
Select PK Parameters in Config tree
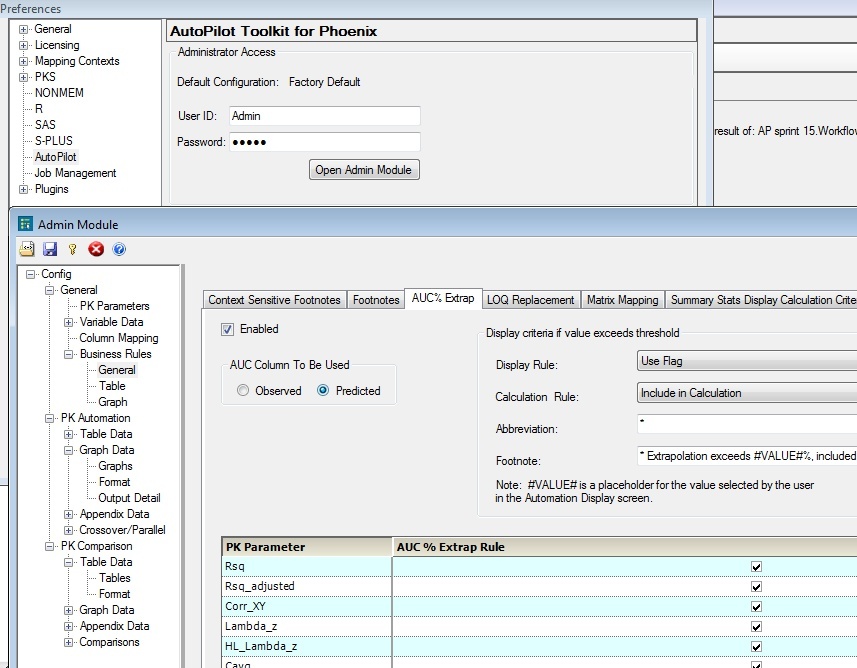pyautogui.click(x=115, y=306)
